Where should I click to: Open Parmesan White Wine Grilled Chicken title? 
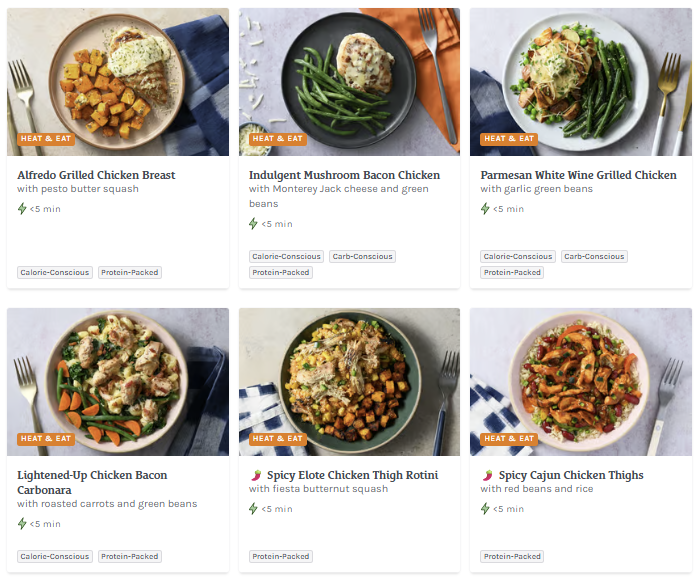pos(578,175)
